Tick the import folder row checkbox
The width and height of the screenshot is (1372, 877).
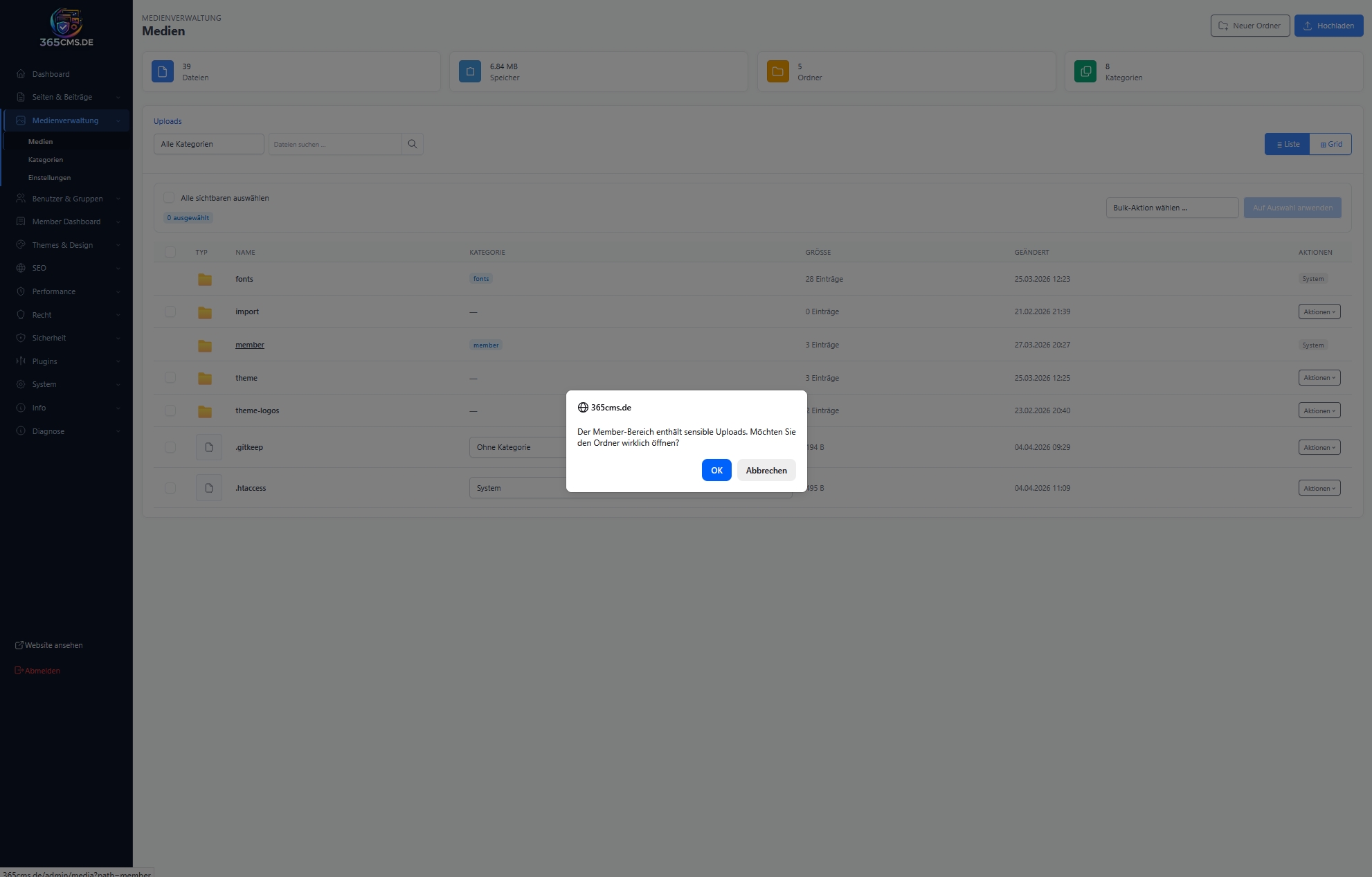click(x=170, y=312)
